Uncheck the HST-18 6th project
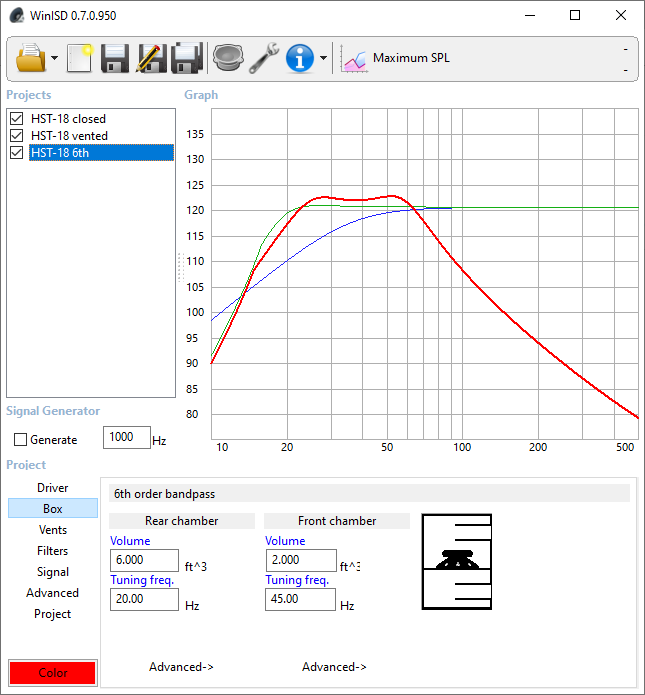 [x=16, y=152]
